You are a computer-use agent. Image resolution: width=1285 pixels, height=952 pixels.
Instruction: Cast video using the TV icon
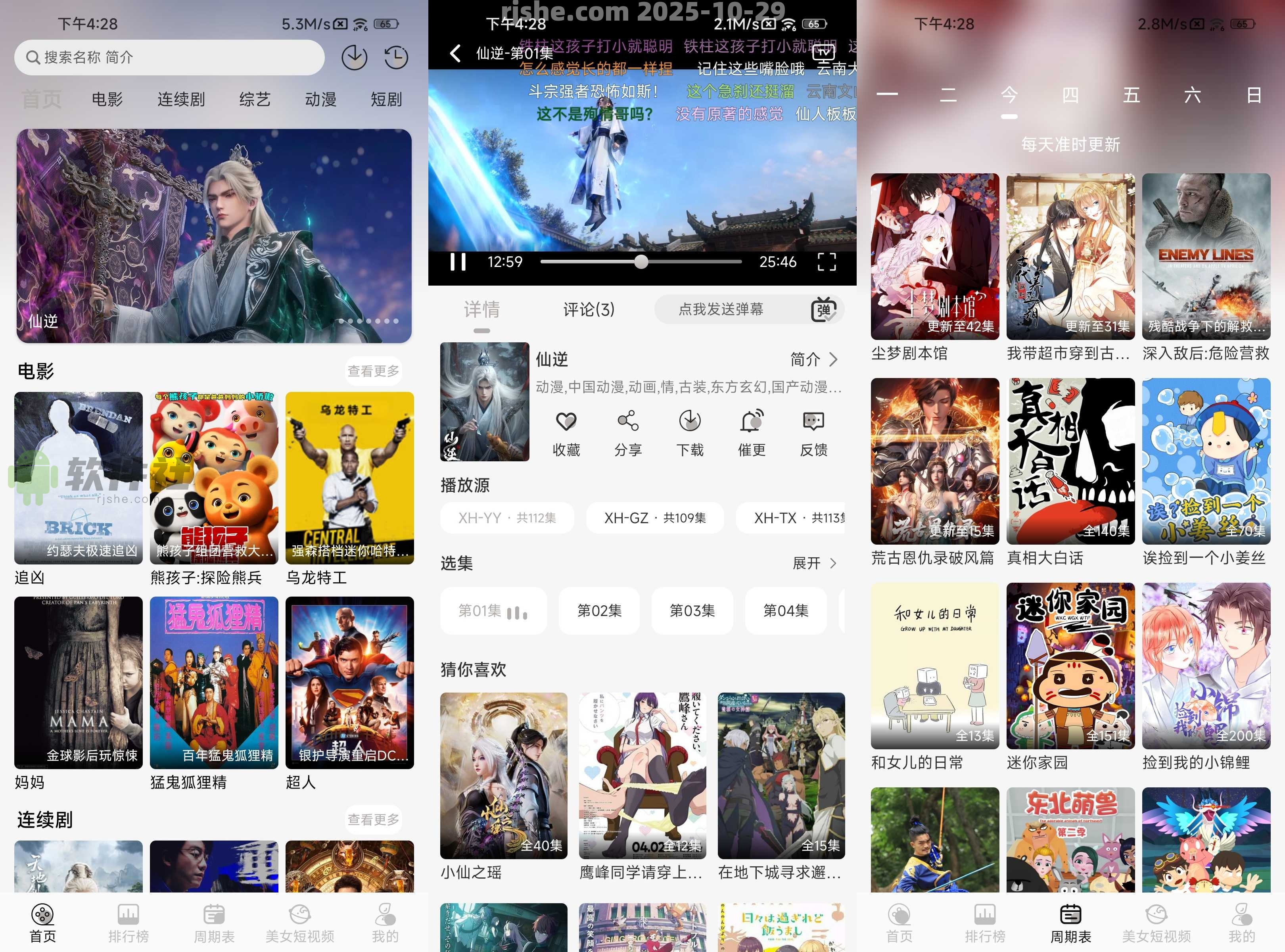tap(823, 53)
